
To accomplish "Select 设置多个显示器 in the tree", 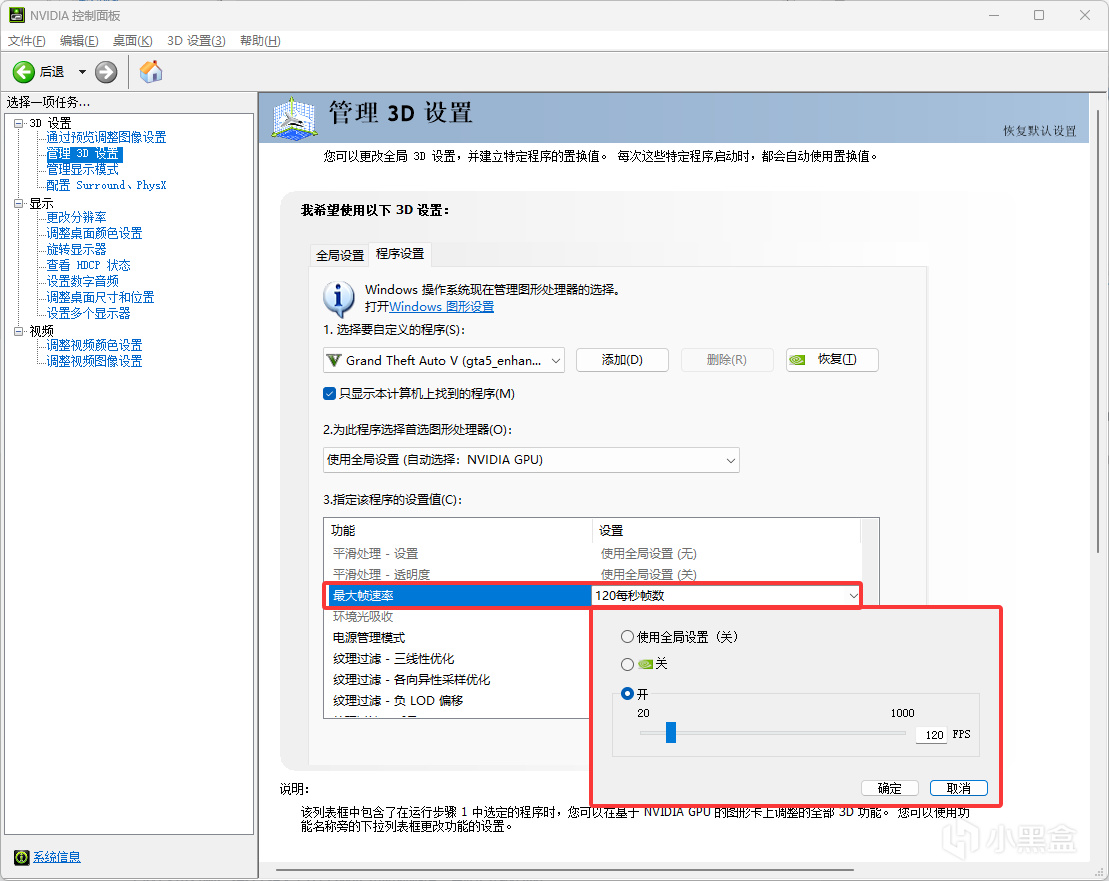I will pyautogui.click(x=88, y=313).
